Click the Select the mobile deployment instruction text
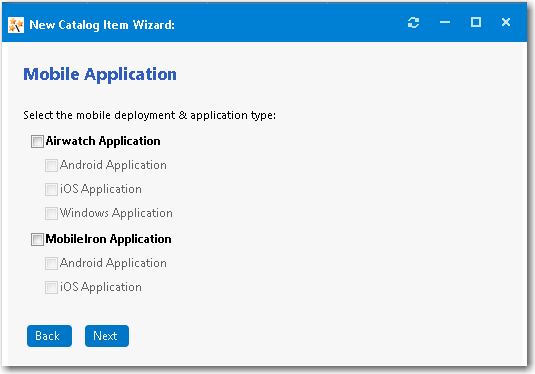 click(149, 115)
